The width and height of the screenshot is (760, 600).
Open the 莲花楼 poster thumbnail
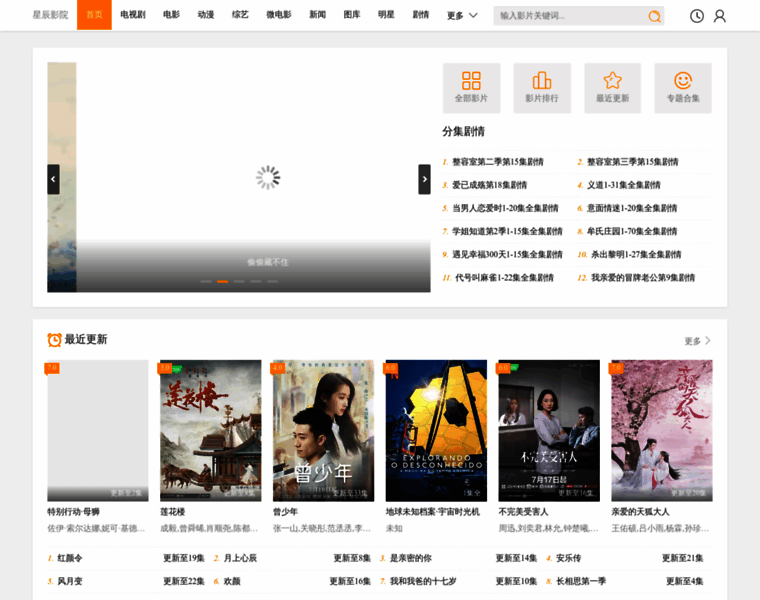click(x=211, y=430)
